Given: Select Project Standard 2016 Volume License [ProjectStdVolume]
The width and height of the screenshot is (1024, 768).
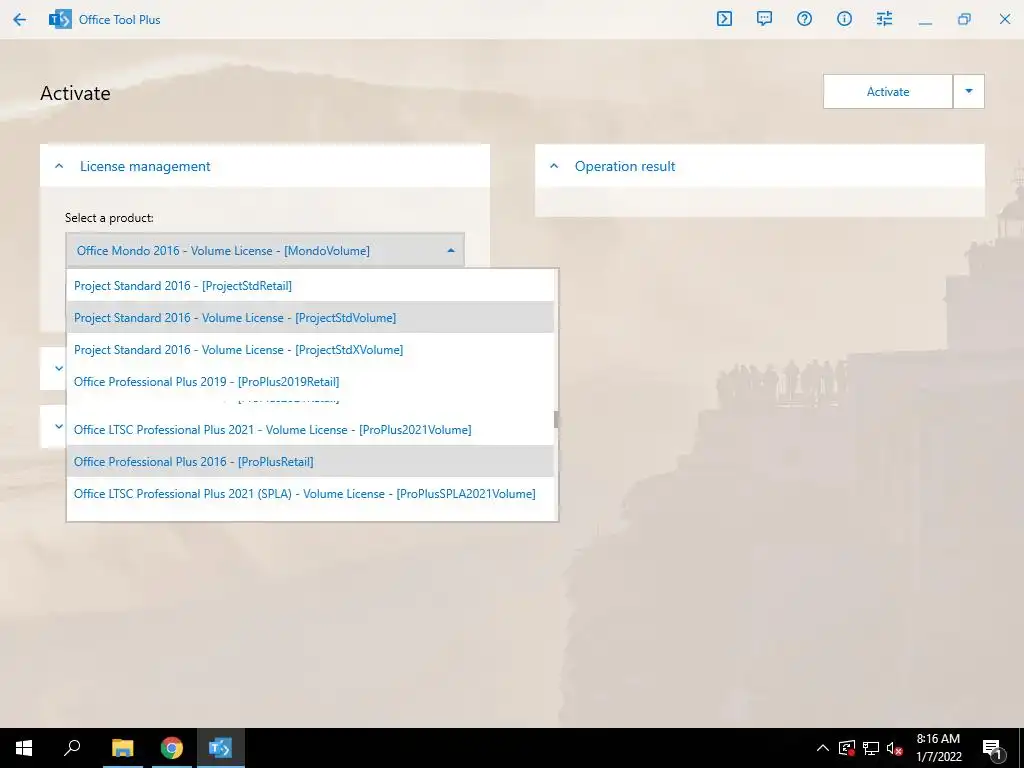Looking at the screenshot, I should point(310,317).
